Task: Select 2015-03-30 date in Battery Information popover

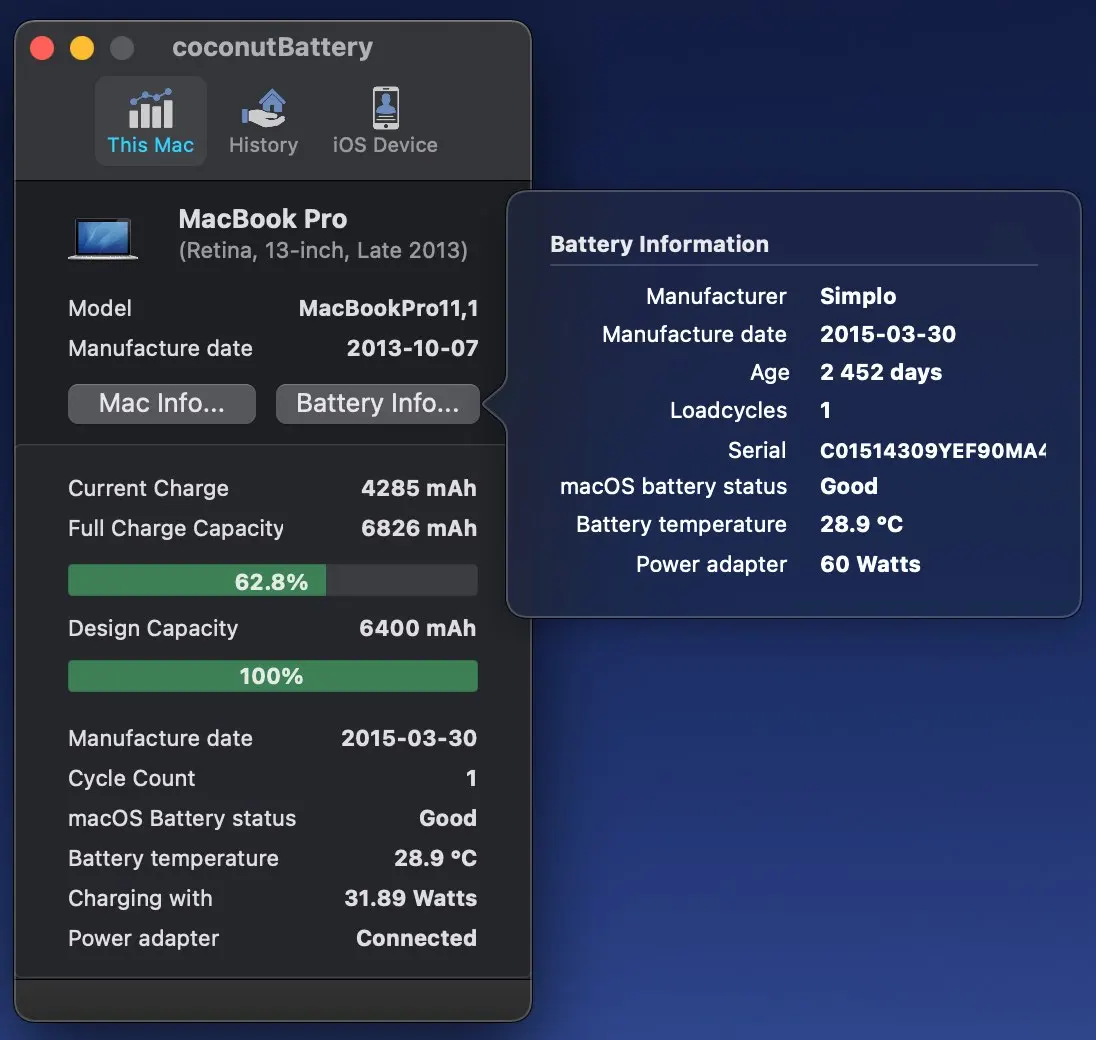Action: tap(888, 334)
